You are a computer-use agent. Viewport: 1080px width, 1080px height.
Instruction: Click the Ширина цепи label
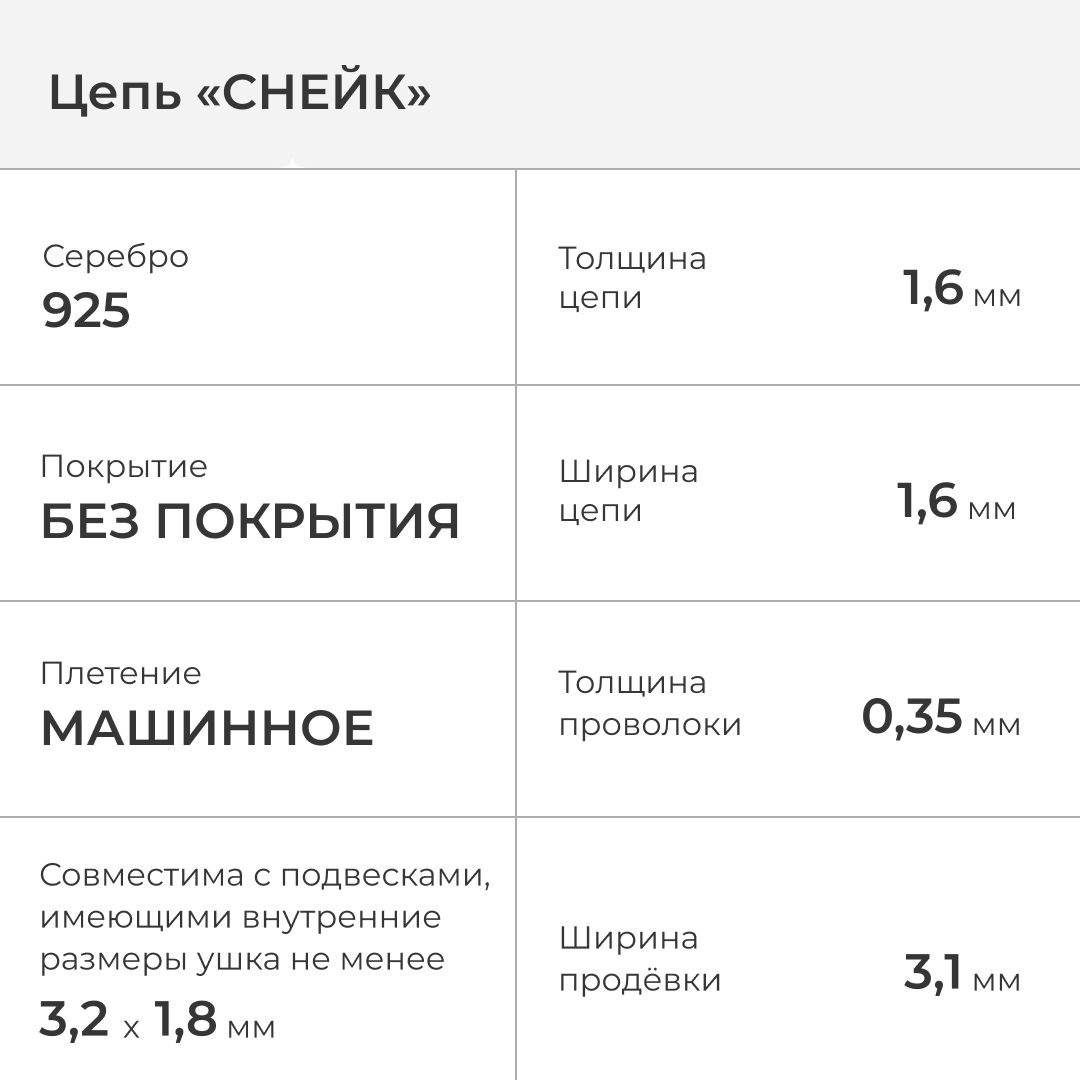click(628, 491)
